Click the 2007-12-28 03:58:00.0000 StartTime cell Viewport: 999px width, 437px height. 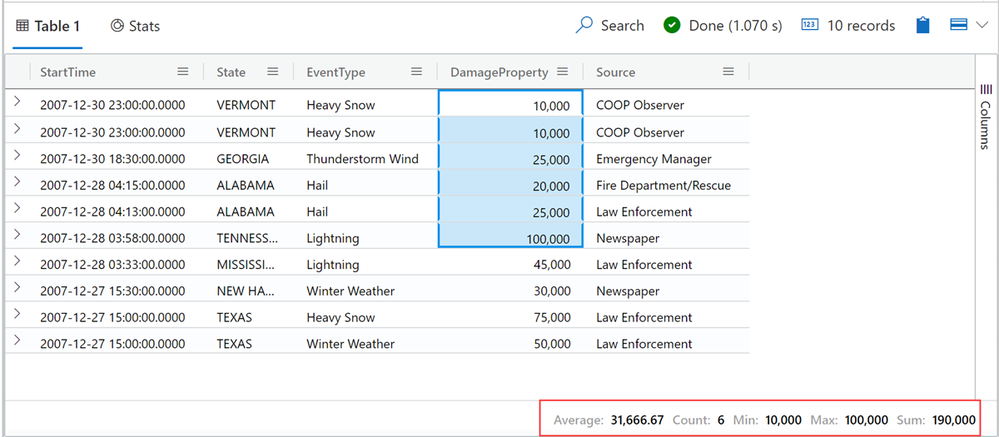[x=113, y=238]
